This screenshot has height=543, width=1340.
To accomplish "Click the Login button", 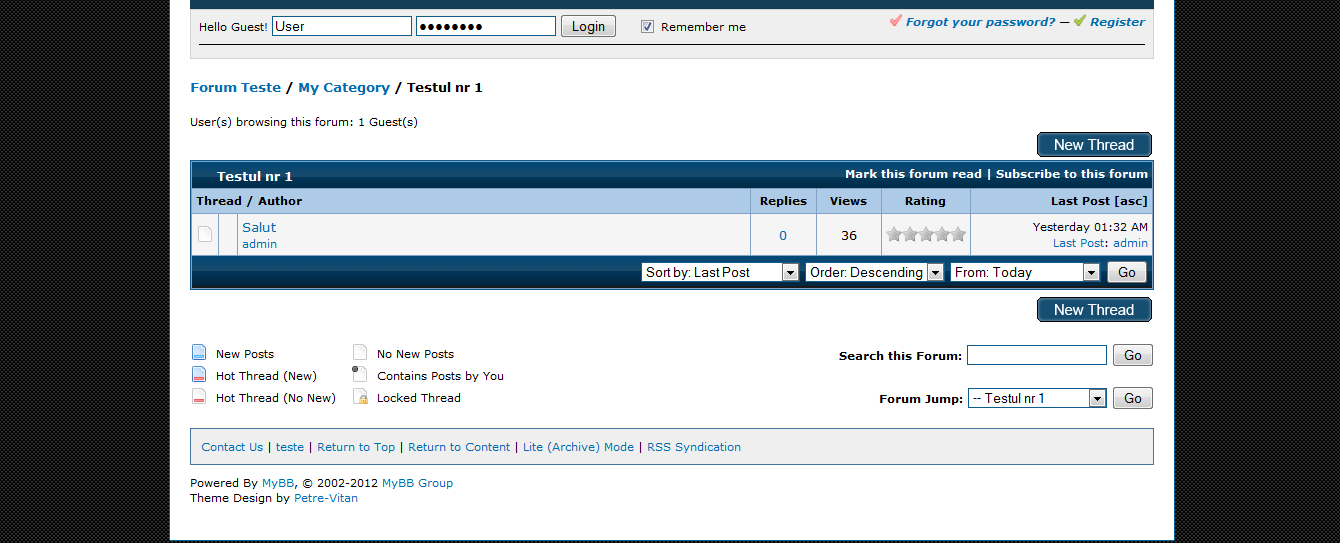I will coord(588,27).
